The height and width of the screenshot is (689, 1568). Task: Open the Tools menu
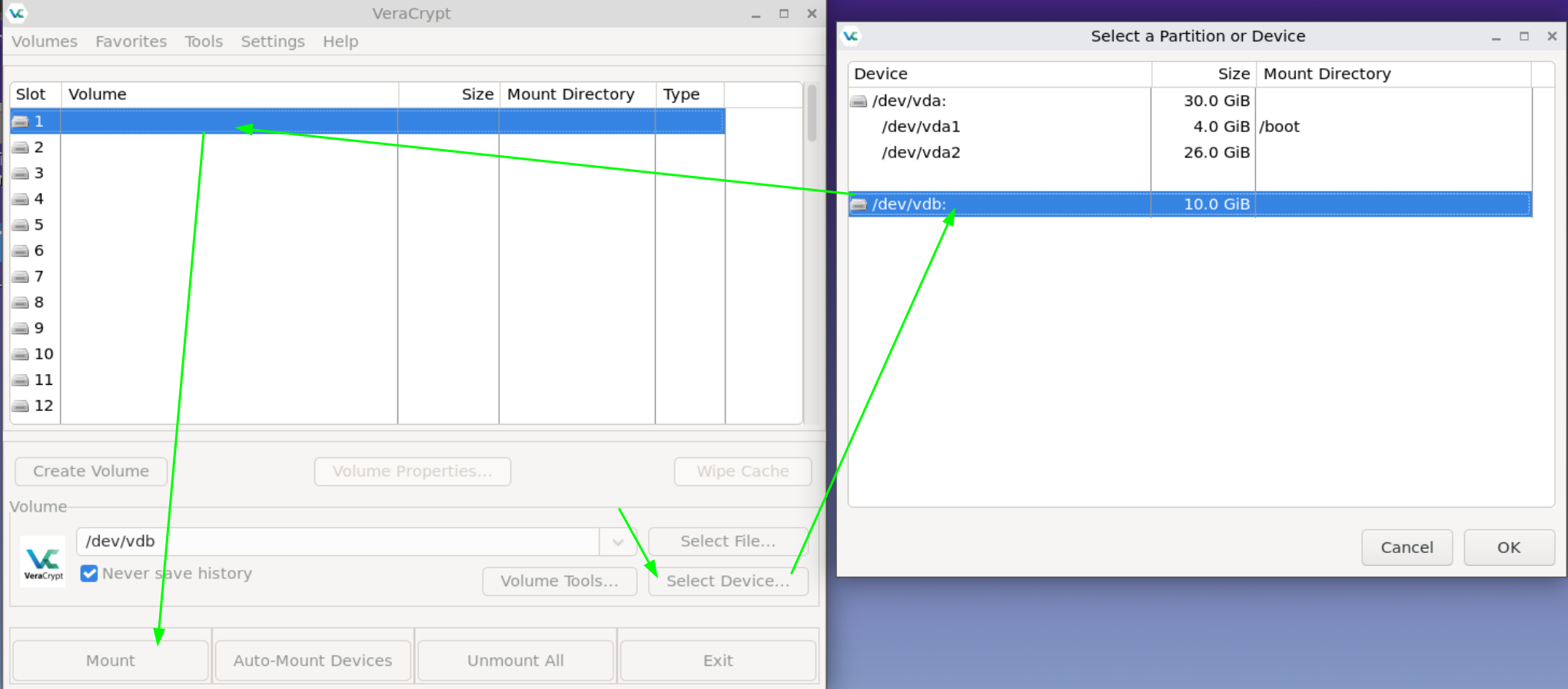point(204,41)
